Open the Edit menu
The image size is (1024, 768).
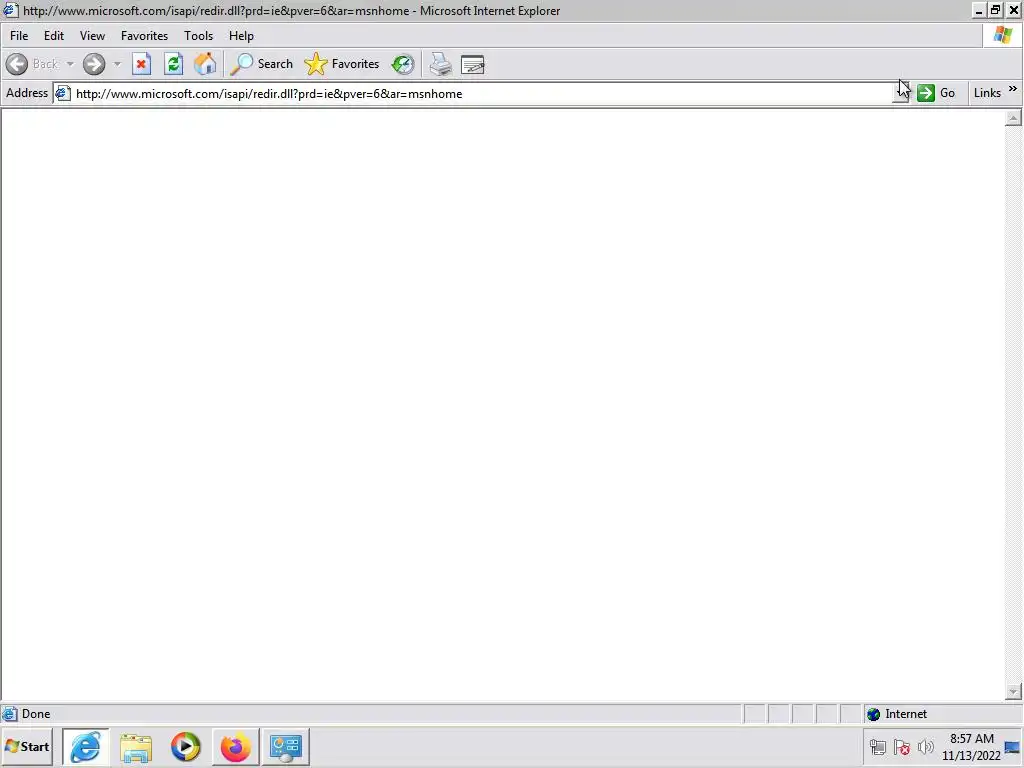(54, 36)
